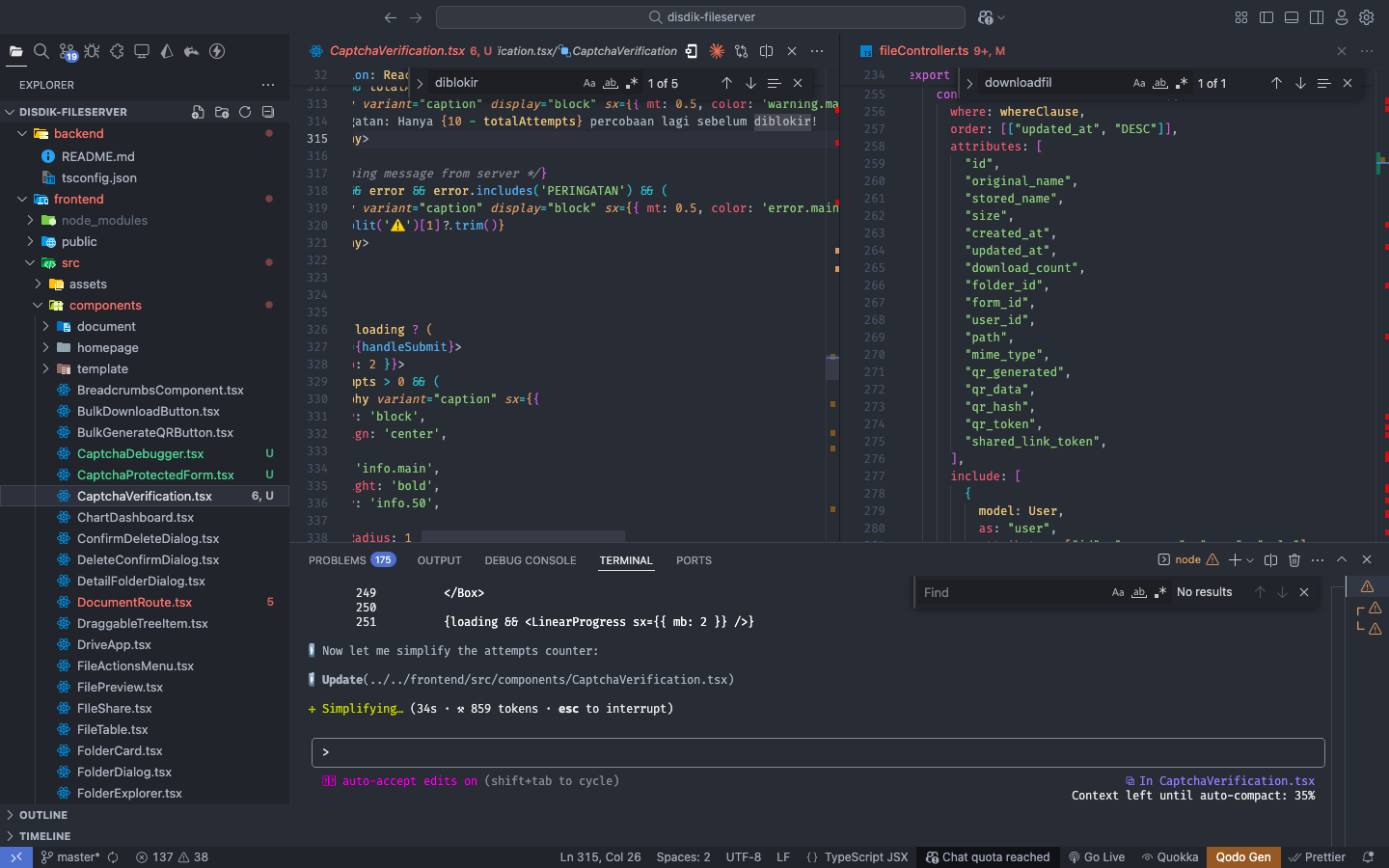Viewport: 1389px width, 868px height.
Task: Click Go Live in the status bar
Action: pos(1097,856)
